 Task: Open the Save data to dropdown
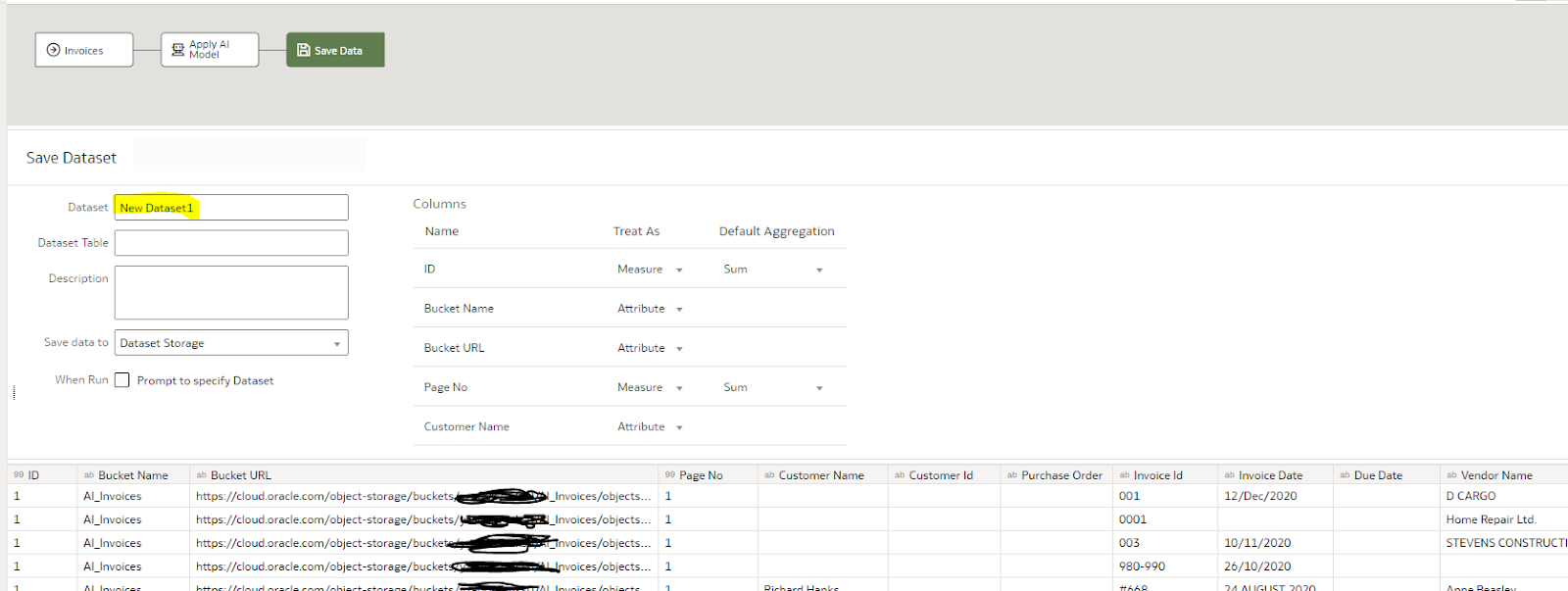231,343
